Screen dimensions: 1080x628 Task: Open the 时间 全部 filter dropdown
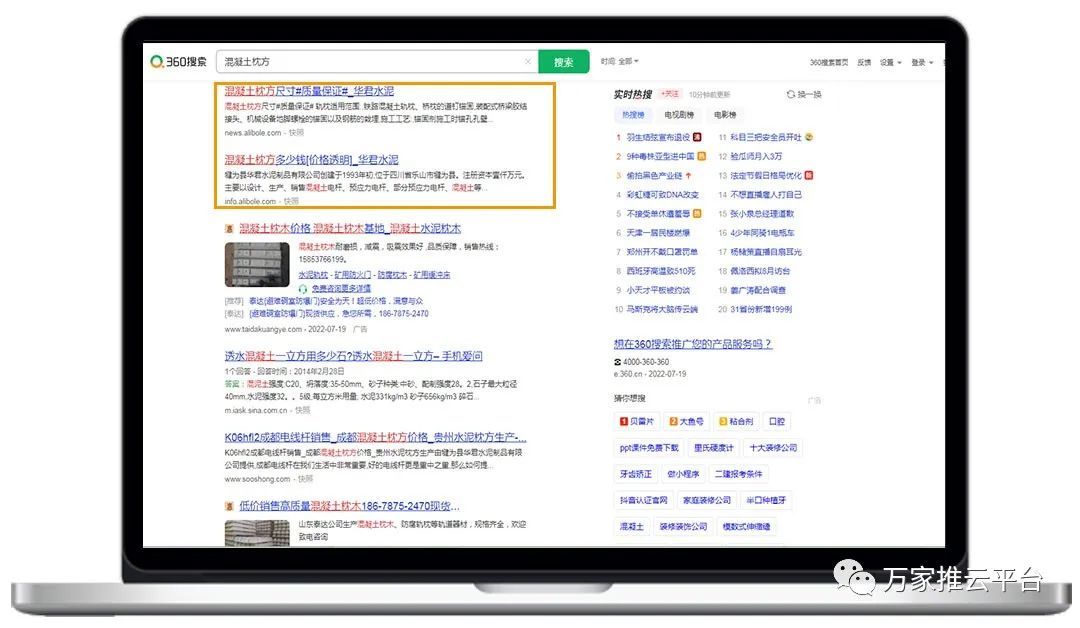pos(620,62)
